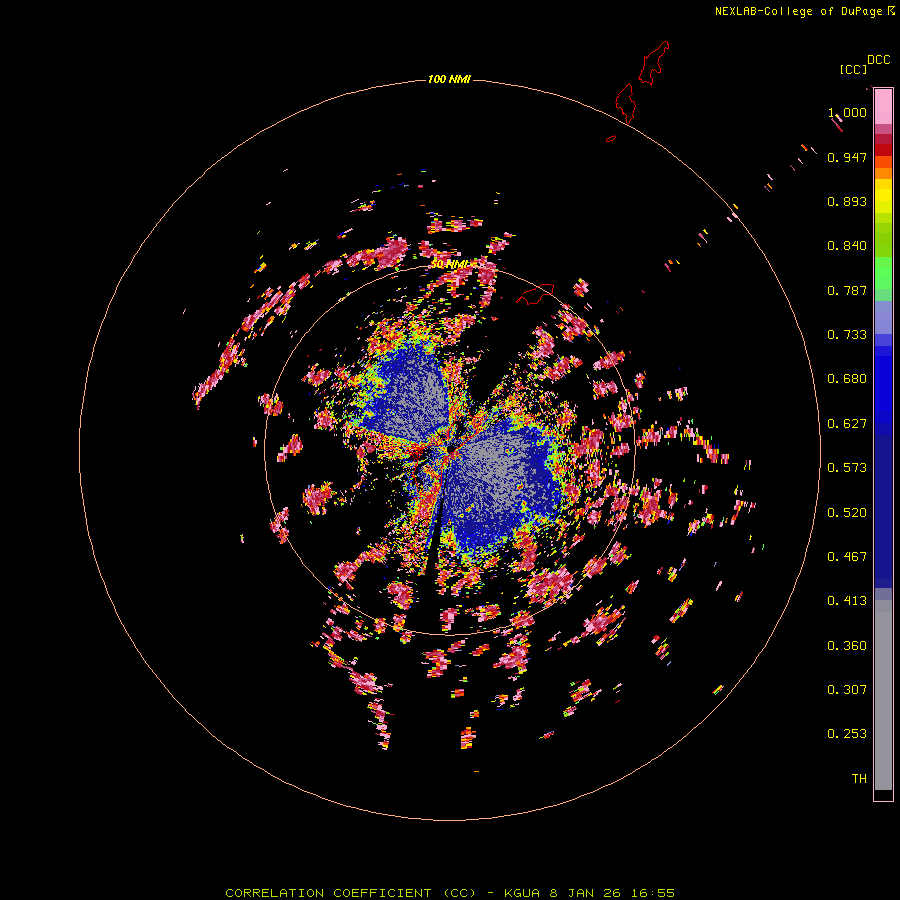Click the red island outline inside 50 NMI ring
This screenshot has height=900, width=900.
pyautogui.click(x=535, y=294)
